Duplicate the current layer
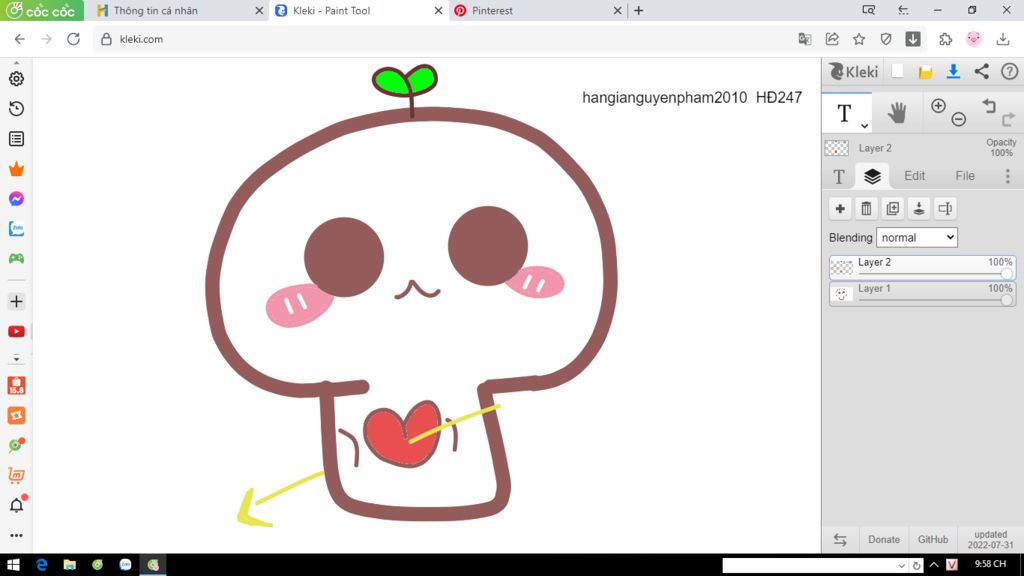This screenshot has width=1024, height=576. click(892, 209)
